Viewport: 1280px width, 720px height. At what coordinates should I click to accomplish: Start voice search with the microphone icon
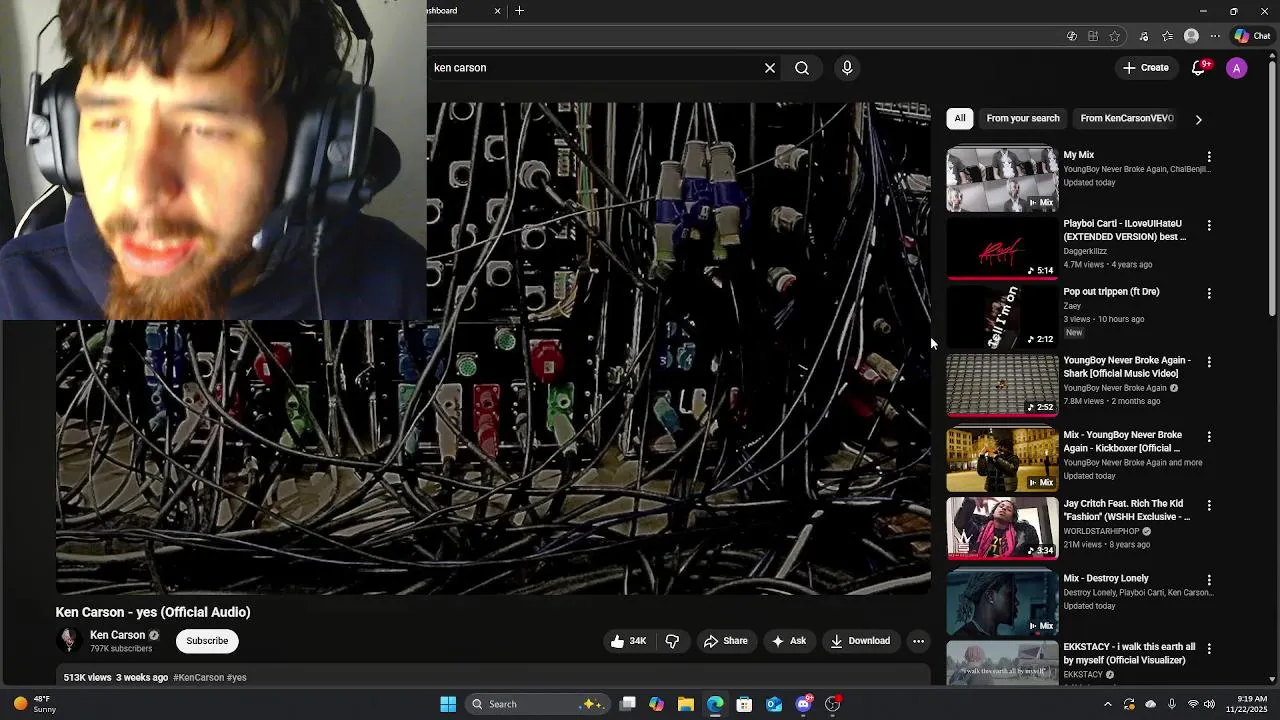tap(847, 68)
